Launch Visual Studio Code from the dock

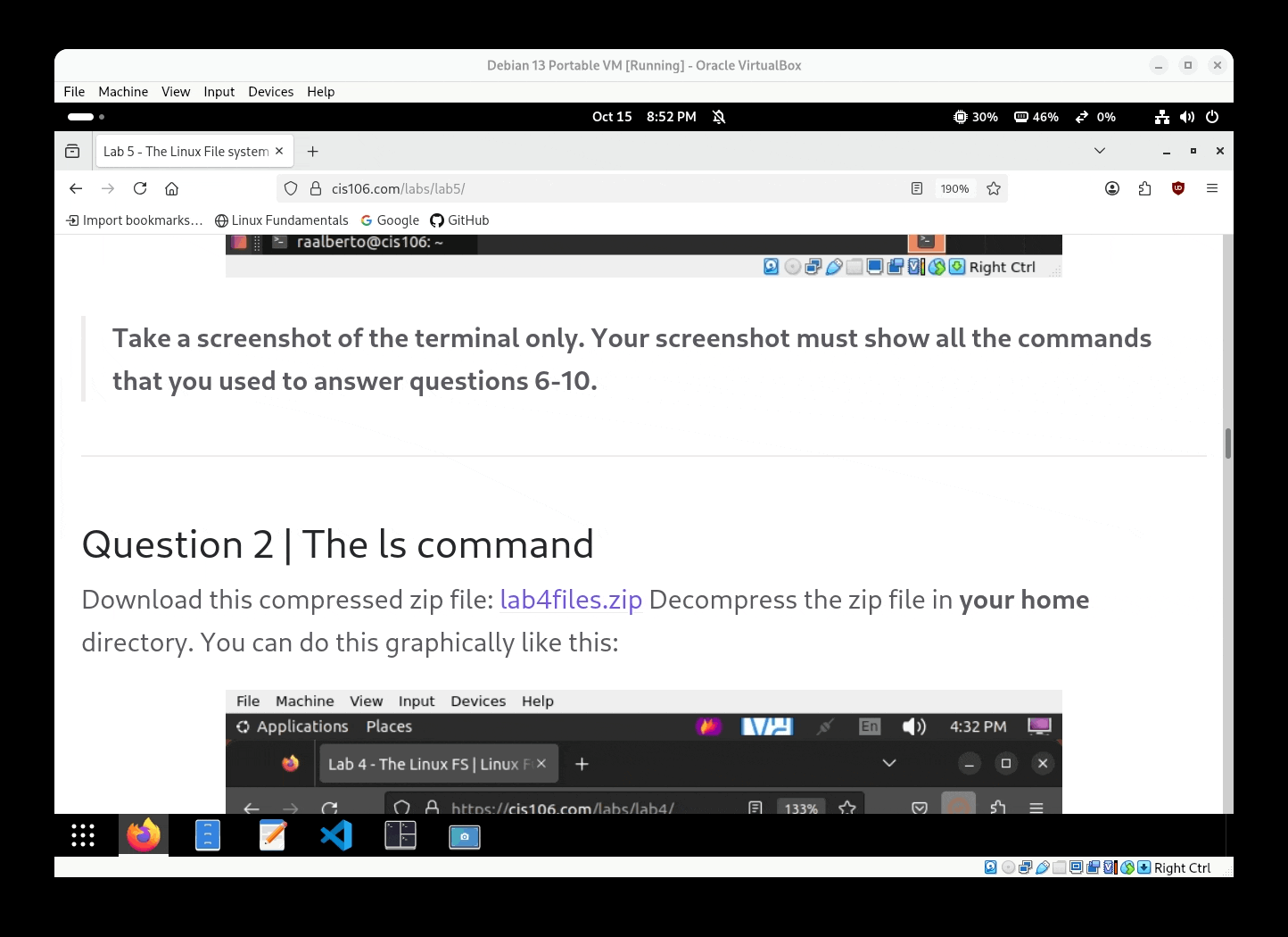[336, 835]
